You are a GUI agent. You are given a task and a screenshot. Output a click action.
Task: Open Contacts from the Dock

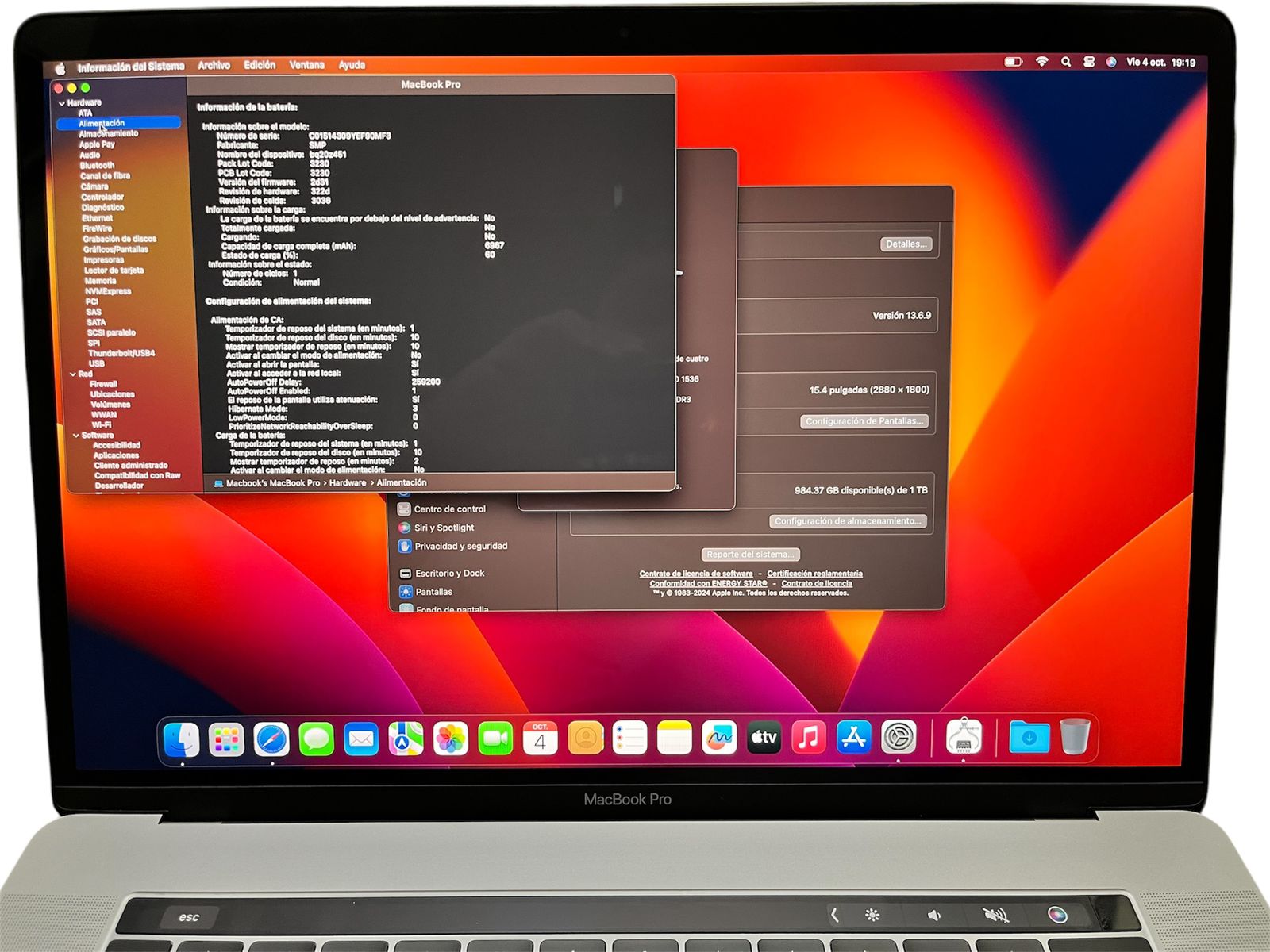pos(585,739)
